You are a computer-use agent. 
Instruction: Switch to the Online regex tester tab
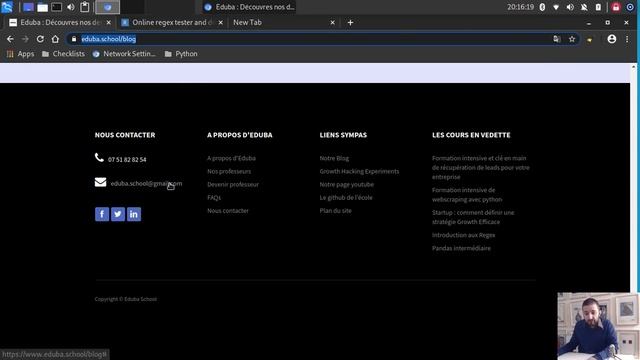click(x=171, y=22)
